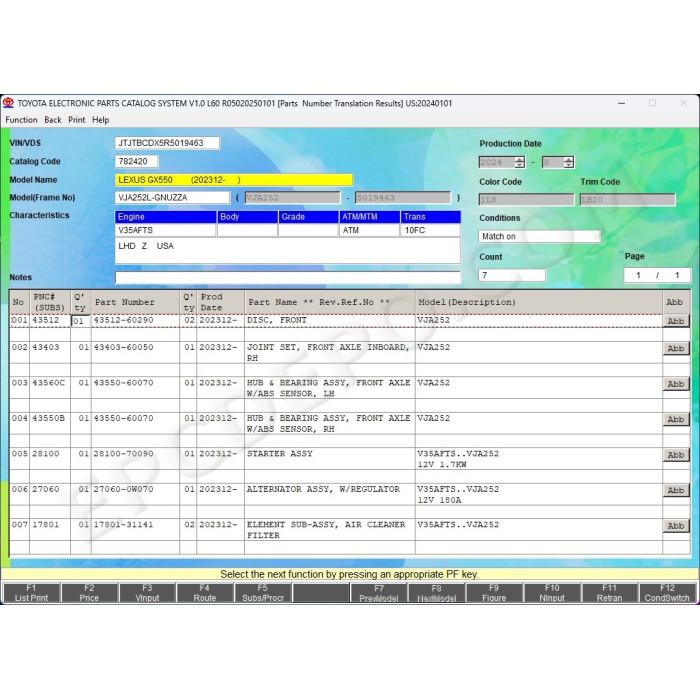Click the STARTER ASSY part name
This screenshot has width=700, height=700.
click(x=280, y=454)
